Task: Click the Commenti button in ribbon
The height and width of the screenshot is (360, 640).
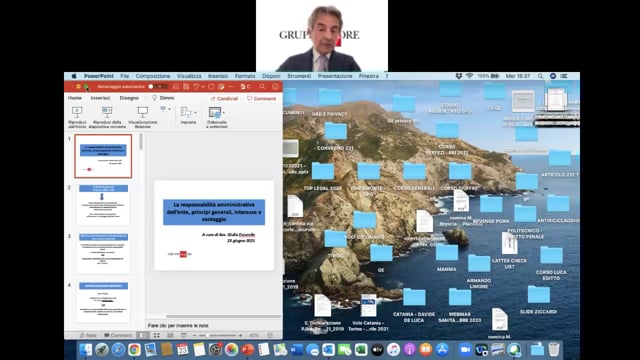Action: (x=262, y=99)
